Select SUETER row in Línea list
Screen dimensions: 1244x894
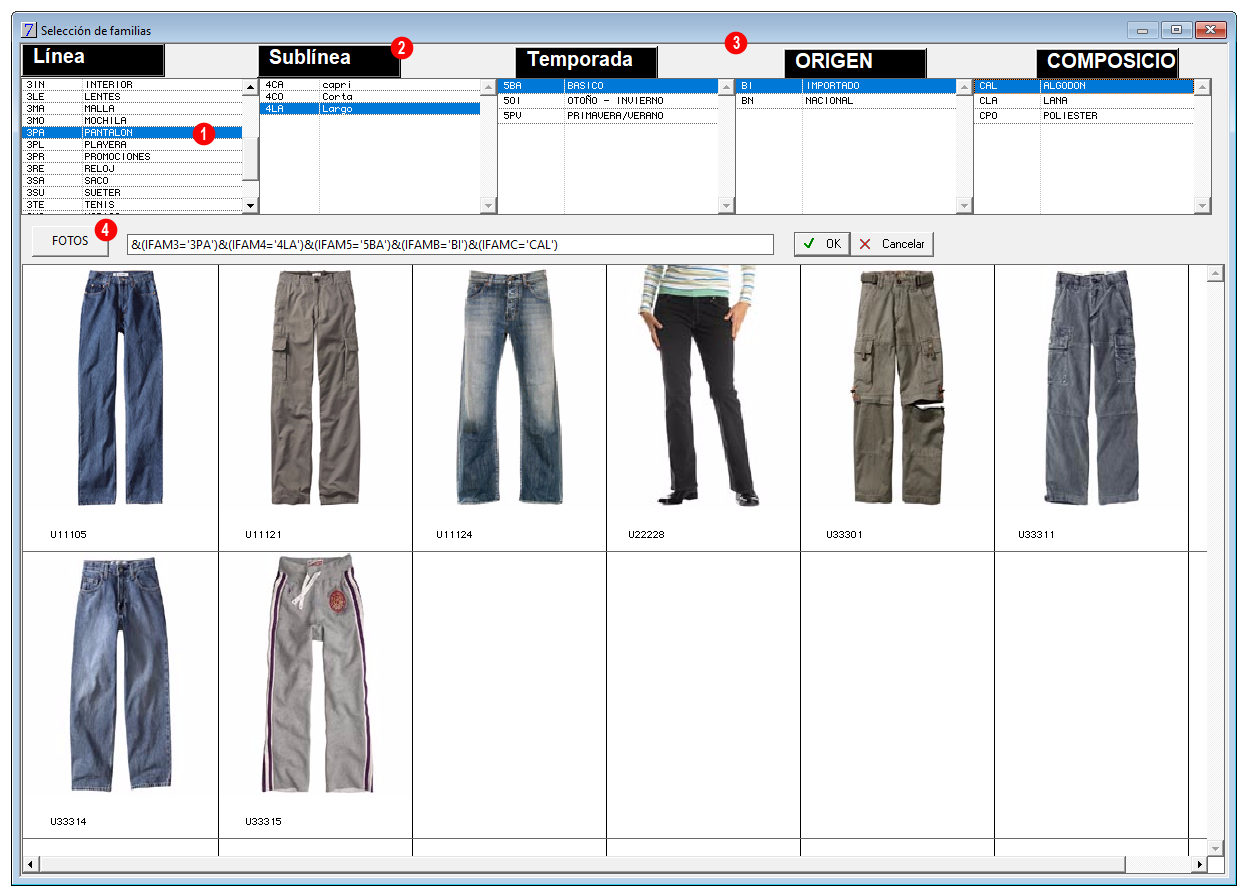coord(132,193)
